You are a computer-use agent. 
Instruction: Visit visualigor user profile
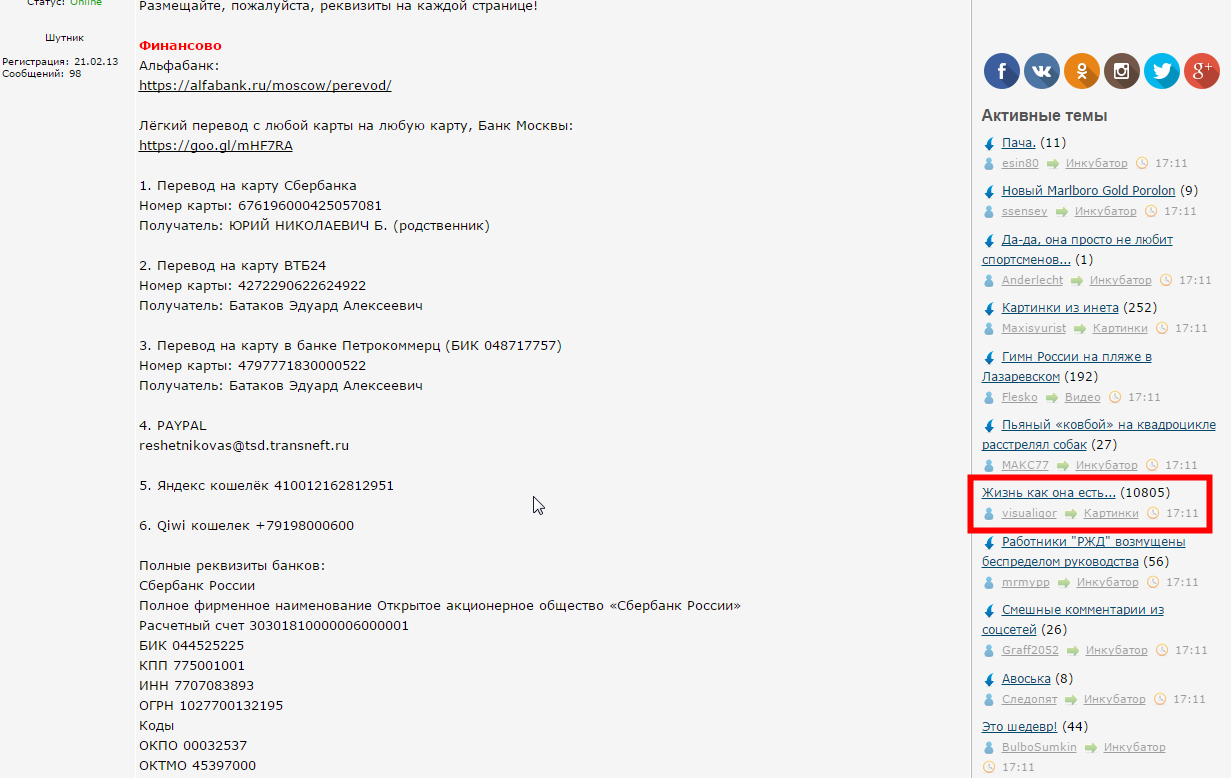[x=1029, y=514]
